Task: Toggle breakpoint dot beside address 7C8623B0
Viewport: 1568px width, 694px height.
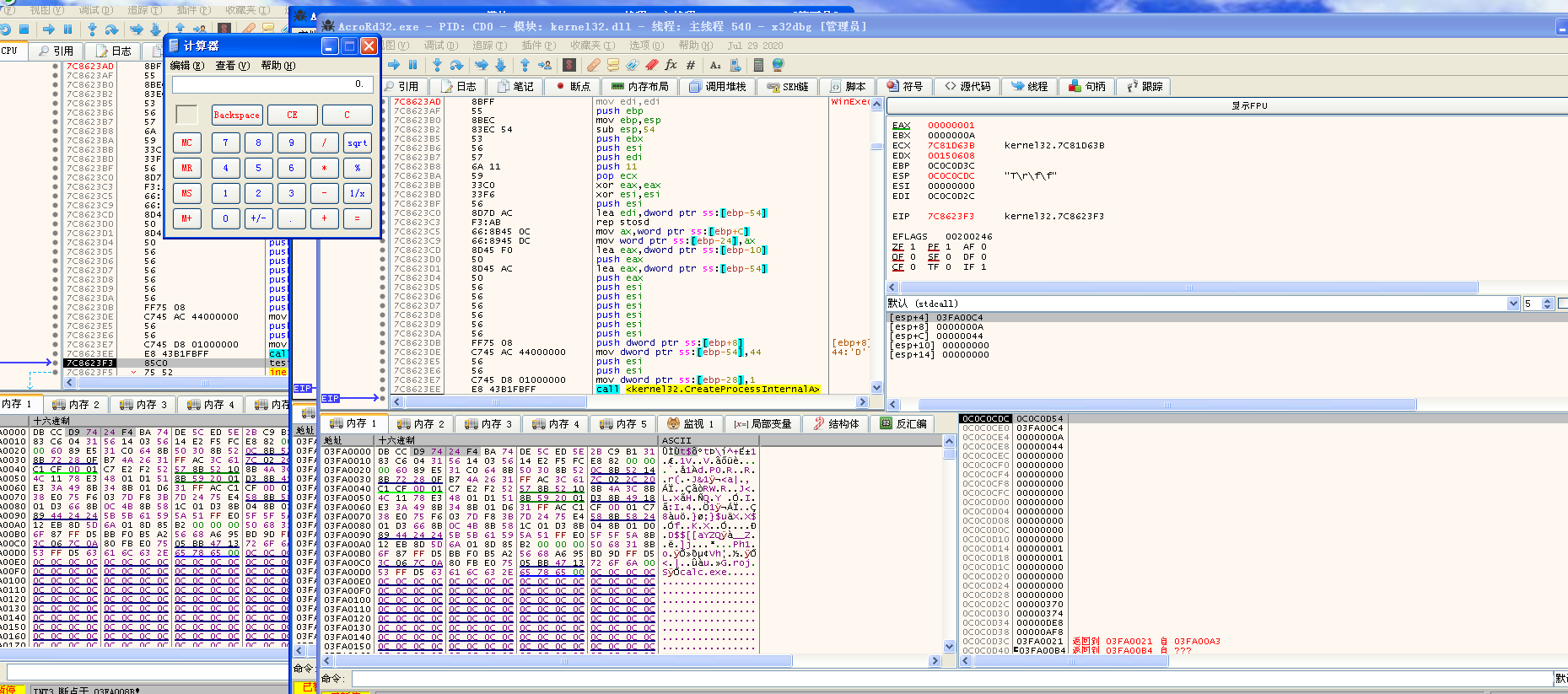Action: [384, 120]
